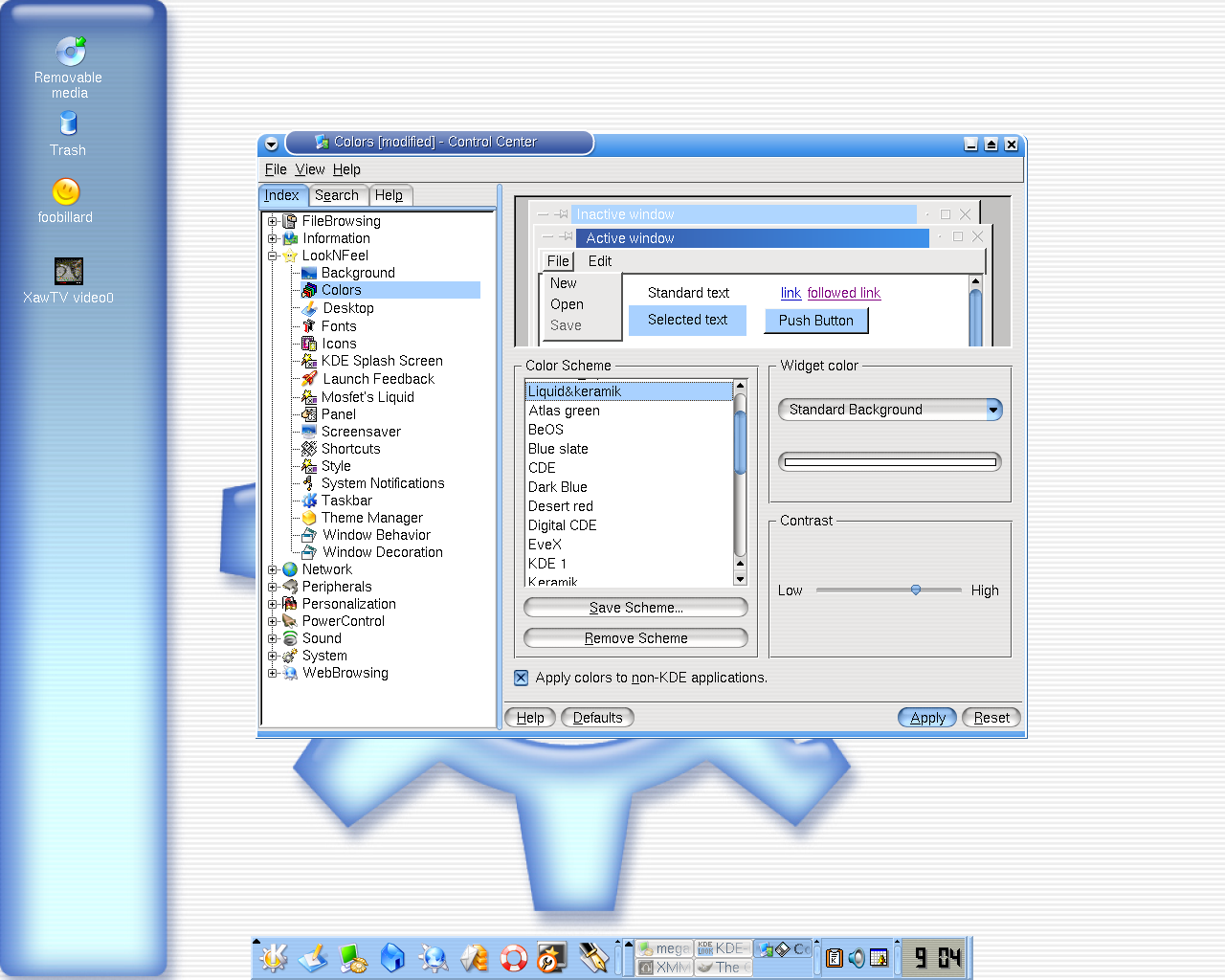This screenshot has height=980, width=1225.
Task: Open the Help menu in menu bar
Action: pyautogui.click(x=346, y=169)
